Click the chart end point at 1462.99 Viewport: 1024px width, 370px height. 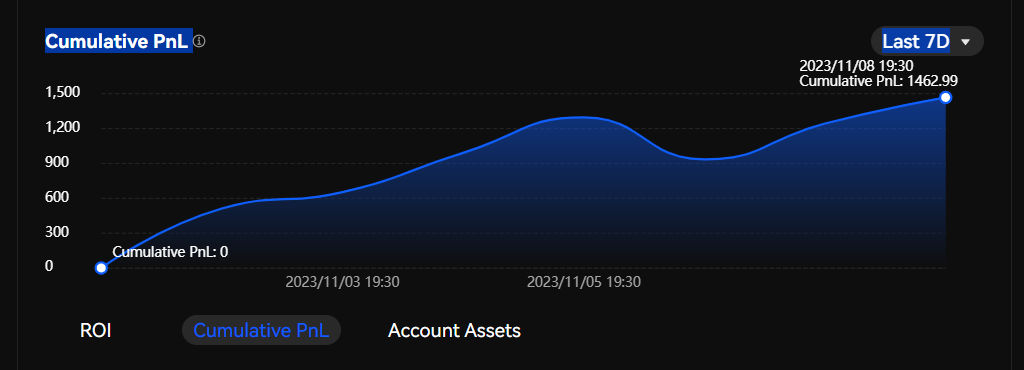pyautogui.click(x=945, y=98)
